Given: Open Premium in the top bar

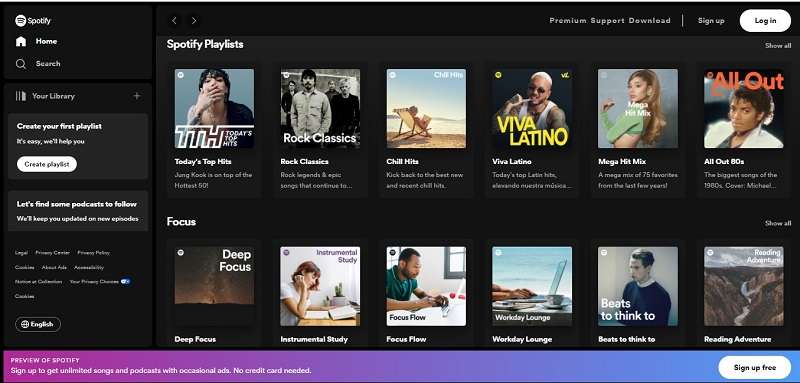Looking at the screenshot, I should [x=568, y=21].
